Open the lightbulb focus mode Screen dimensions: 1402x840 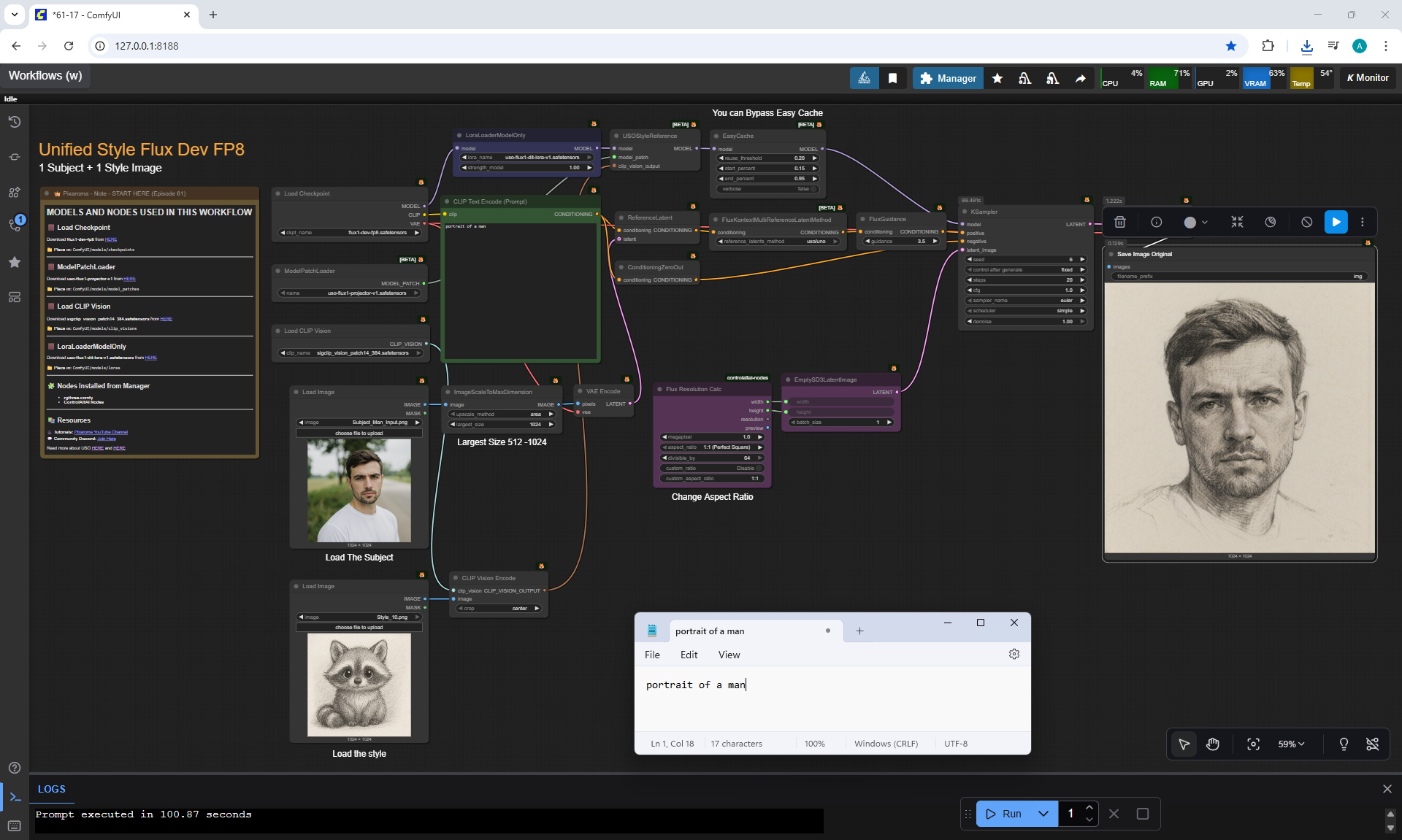pyautogui.click(x=1344, y=744)
